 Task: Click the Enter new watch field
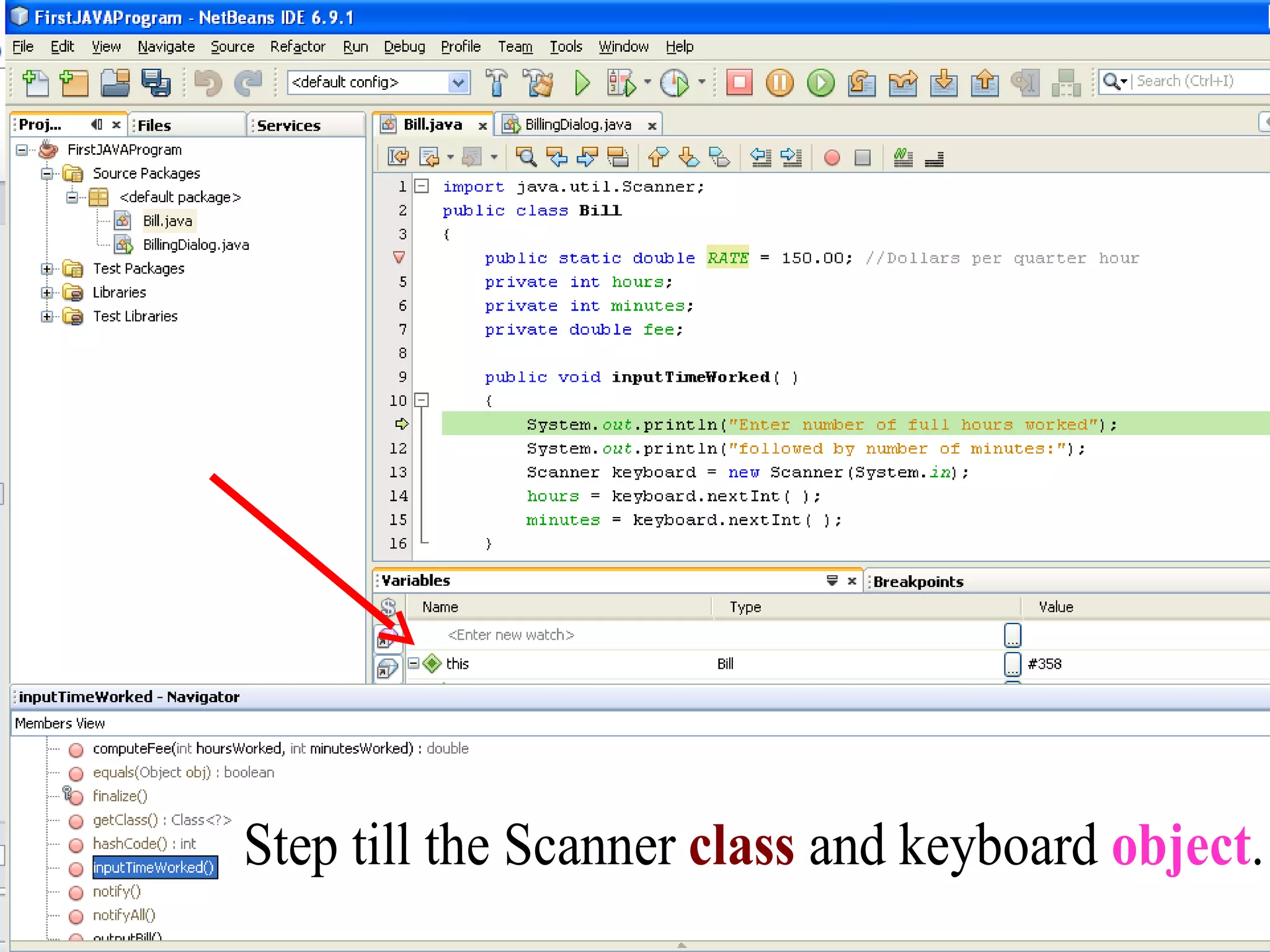point(511,635)
